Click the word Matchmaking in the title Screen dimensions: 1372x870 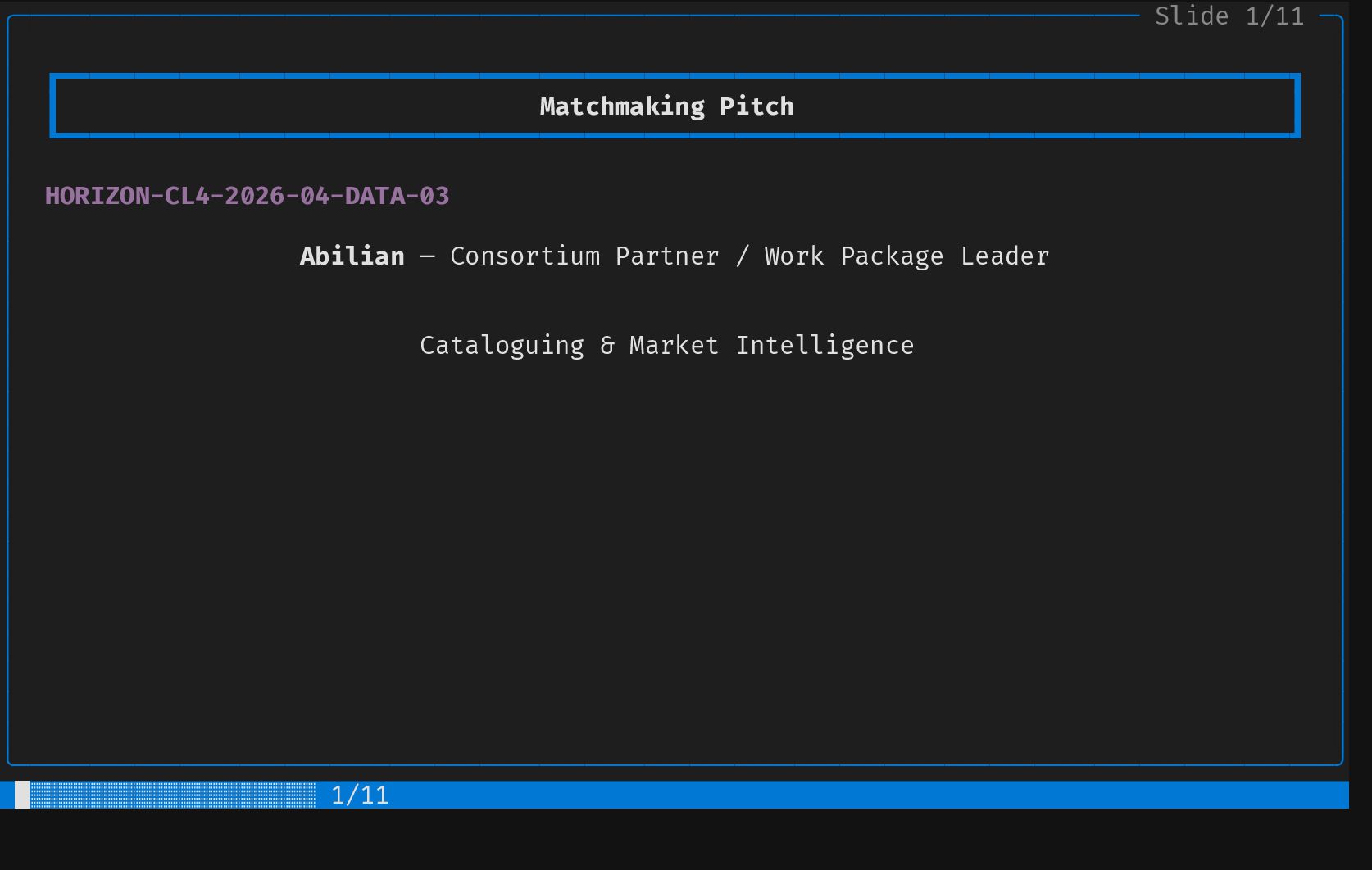[622, 106]
